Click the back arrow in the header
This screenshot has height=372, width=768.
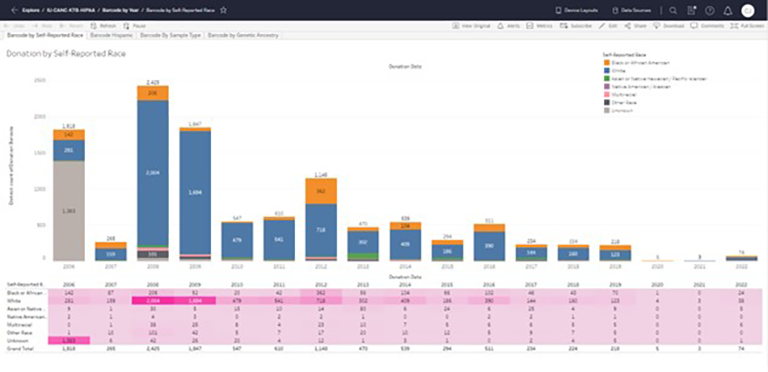[14, 10]
